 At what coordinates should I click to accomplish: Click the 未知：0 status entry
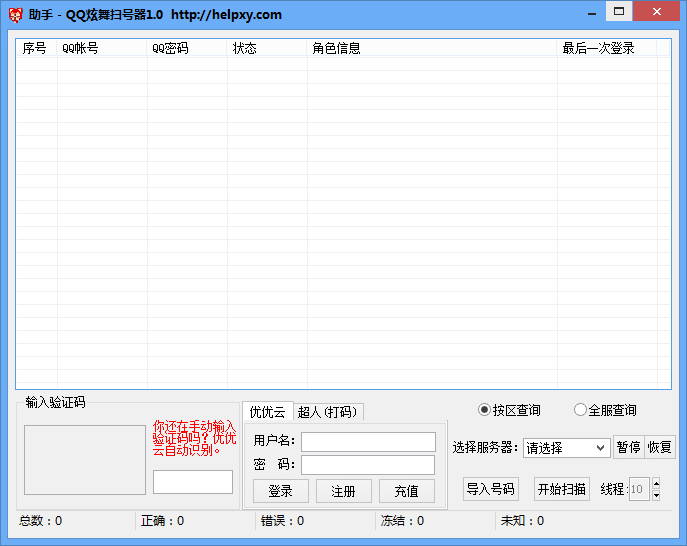point(522,521)
